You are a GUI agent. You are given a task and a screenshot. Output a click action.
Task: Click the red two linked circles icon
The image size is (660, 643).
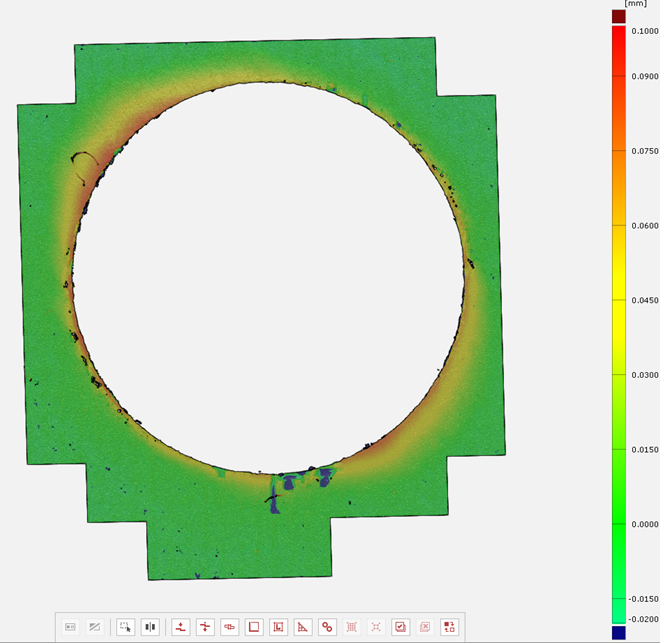pyautogui.click(x=327, y=627)
